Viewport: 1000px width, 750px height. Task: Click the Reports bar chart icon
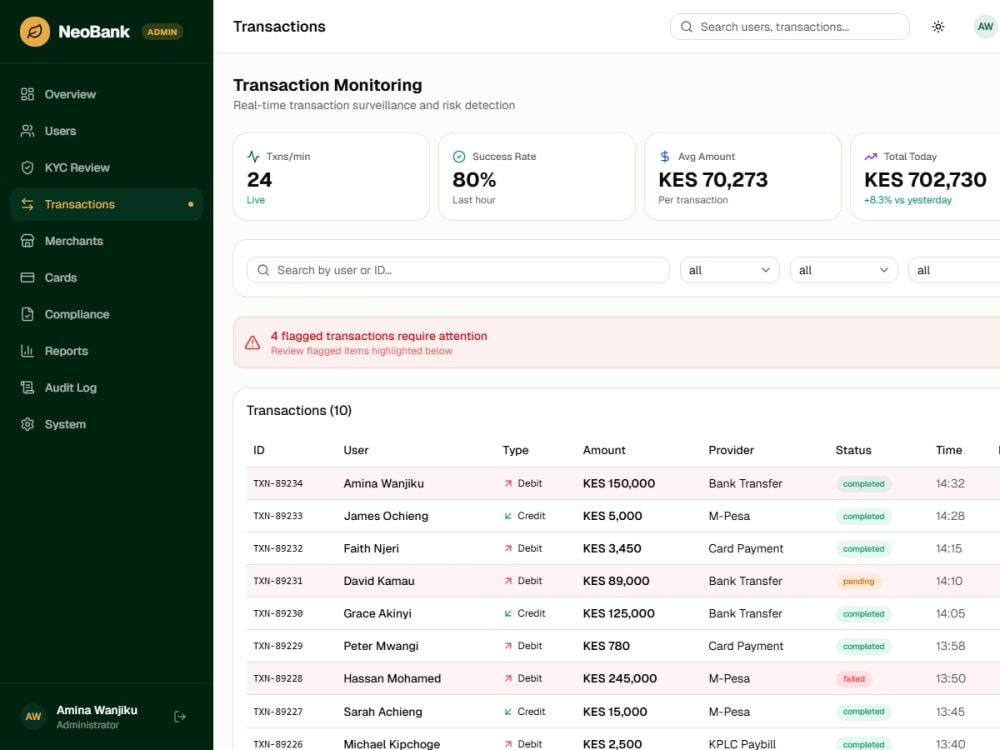27,351
